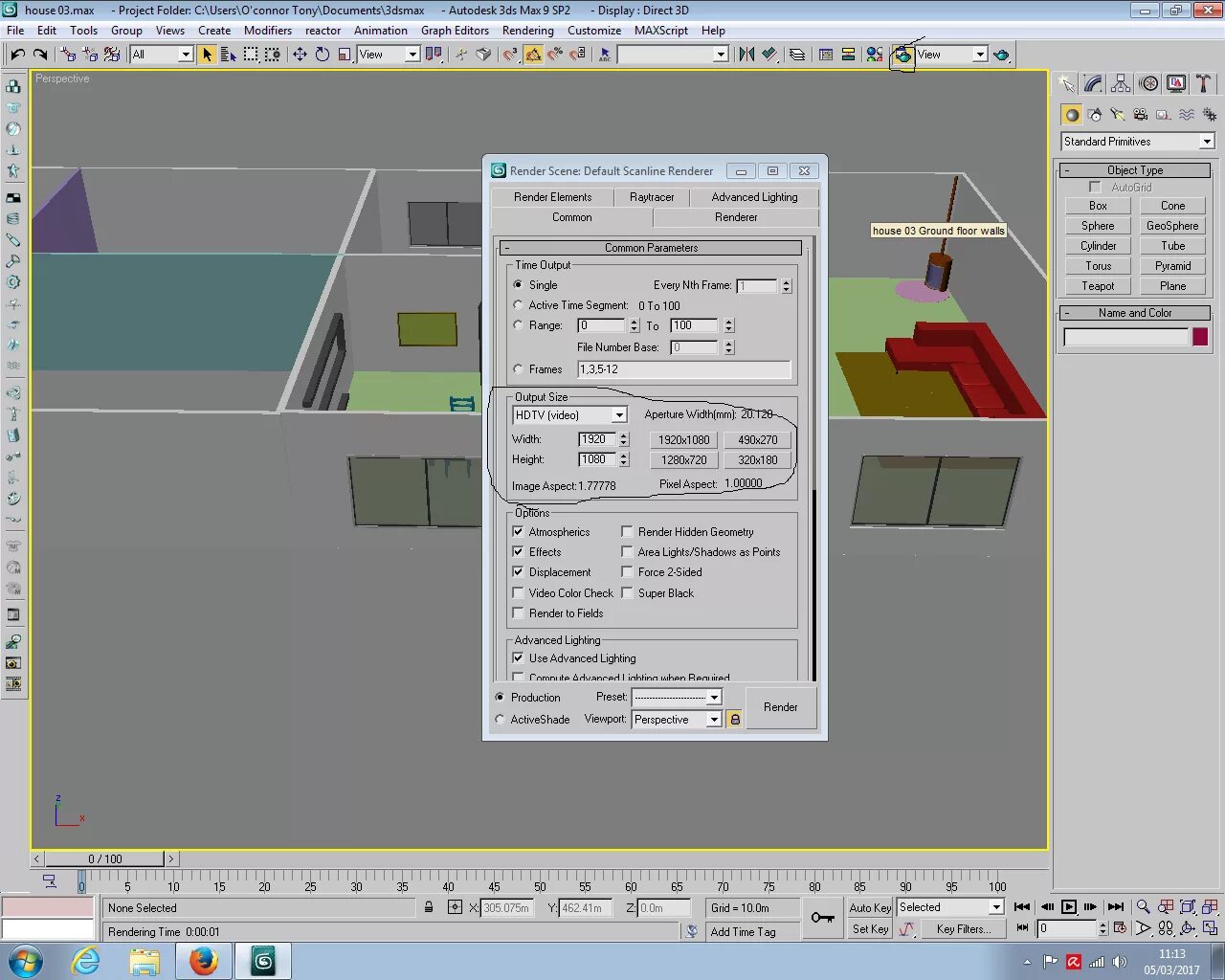Screen dimensions: 1225x980
Task: Open the Material Editor icon
Action: coord(875,55)
